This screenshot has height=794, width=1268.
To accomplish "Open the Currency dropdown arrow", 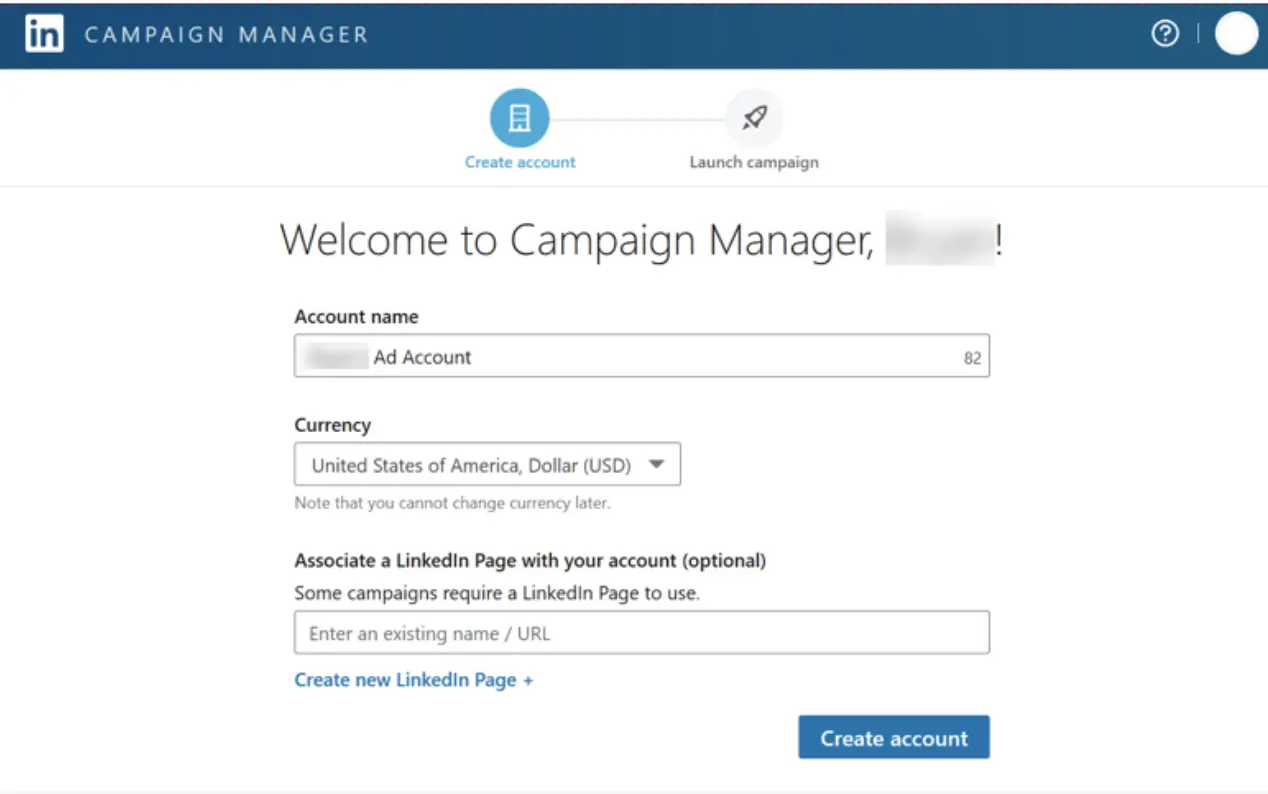I will coord(658,464).
